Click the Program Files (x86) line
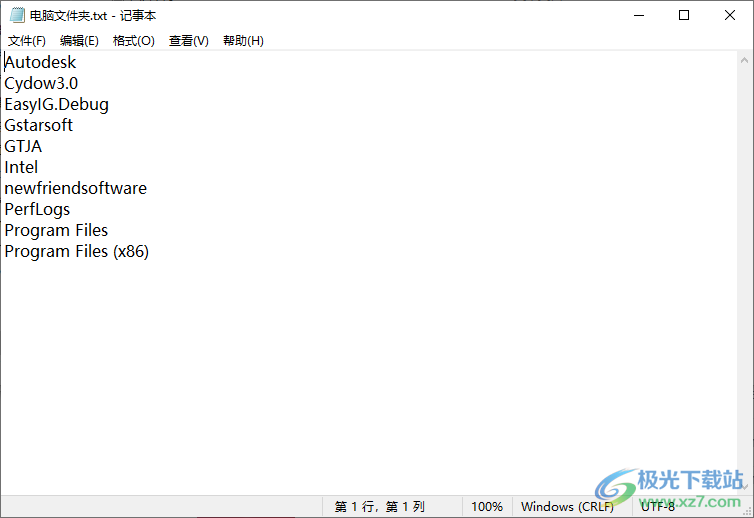Screen dimensions: 754x518 (x=76, y=252)
